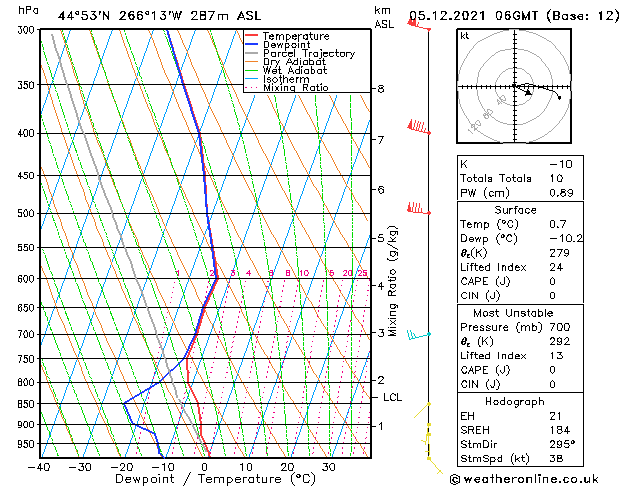
Task: Click the blue Dewpoint legend line
Action: [x=251, y=44]
